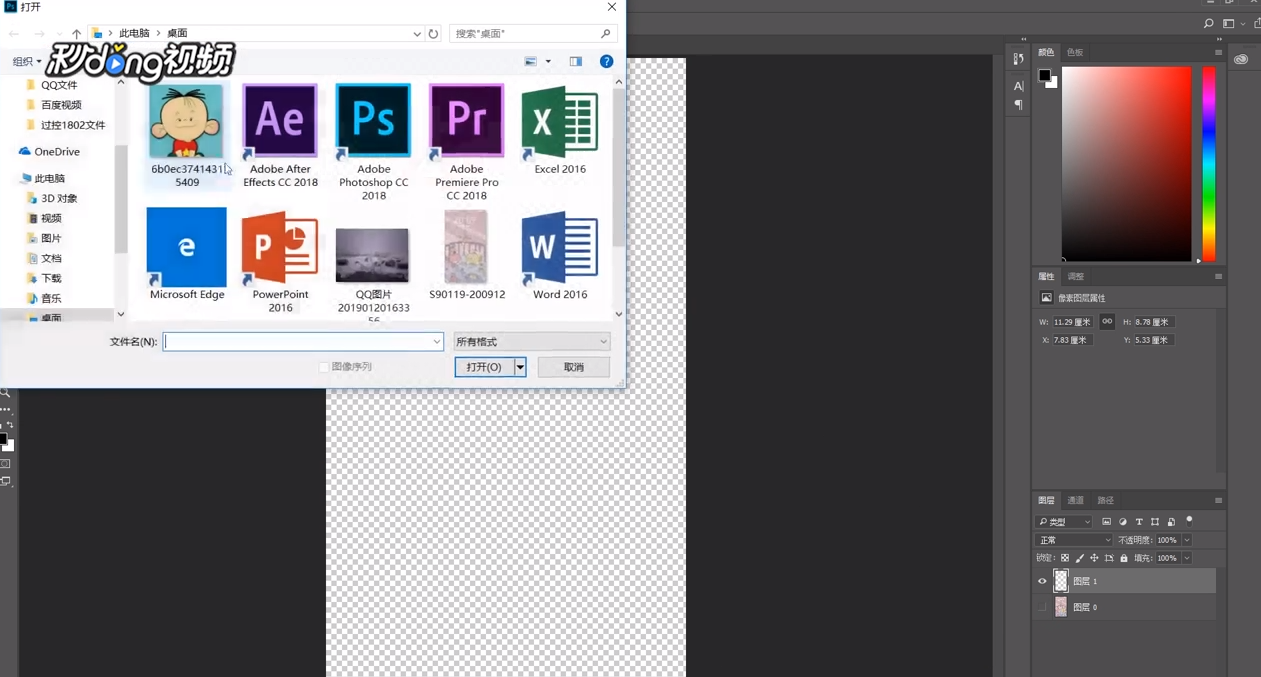Open the 过控1802文件 folder

pyautogui.click(x=65, y=125)
